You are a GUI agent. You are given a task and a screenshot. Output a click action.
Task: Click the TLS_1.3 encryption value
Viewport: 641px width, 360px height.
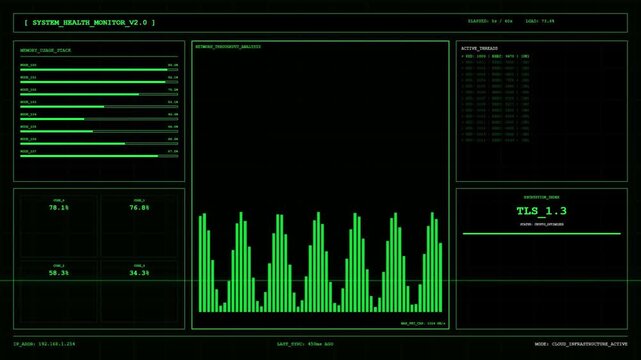tap(541, 211)
